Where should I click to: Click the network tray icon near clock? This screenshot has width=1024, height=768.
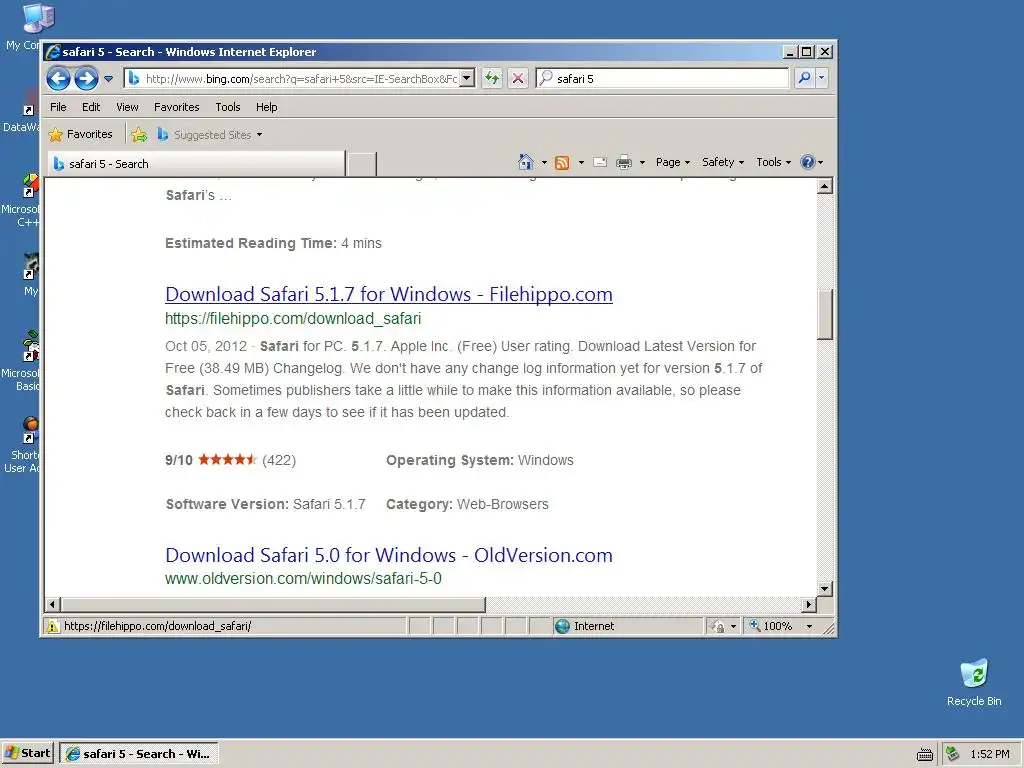coord(953,754)
